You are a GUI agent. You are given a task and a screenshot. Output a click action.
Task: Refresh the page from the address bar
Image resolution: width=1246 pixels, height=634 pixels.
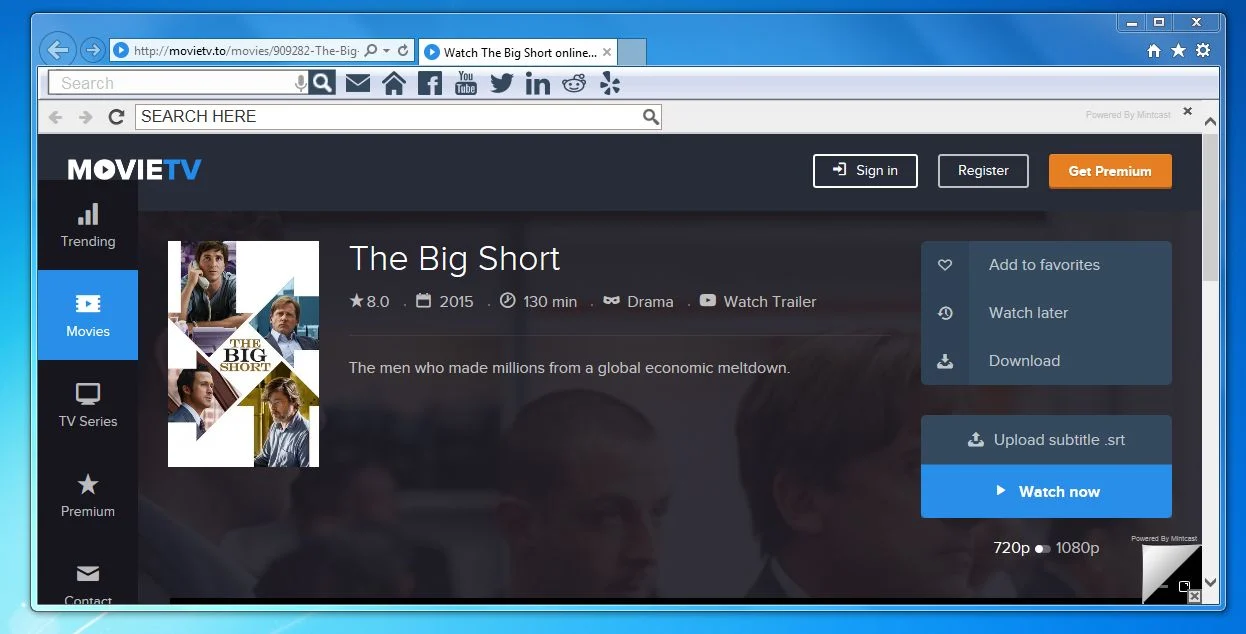tap(403, 50)
